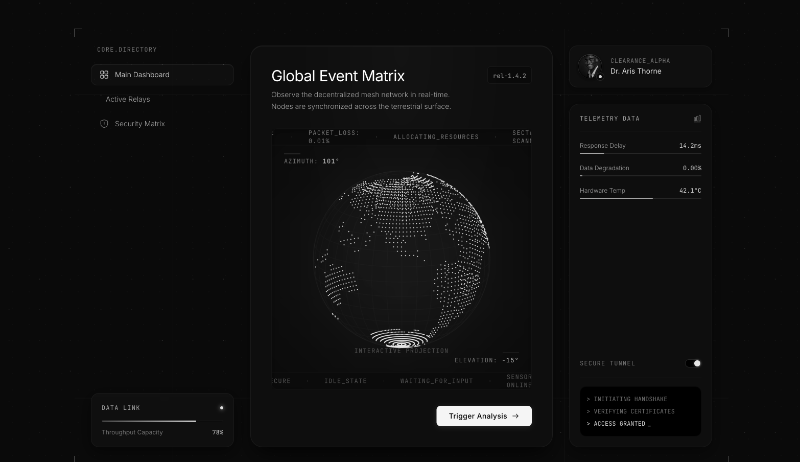
Task: Click the TELEMETRY DATA heading
Action: tap(609, 118)
